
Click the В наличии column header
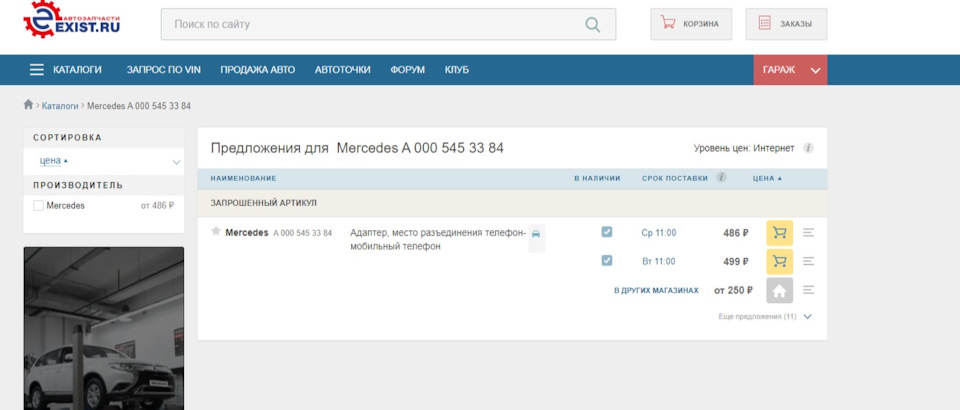coord(597,178)
